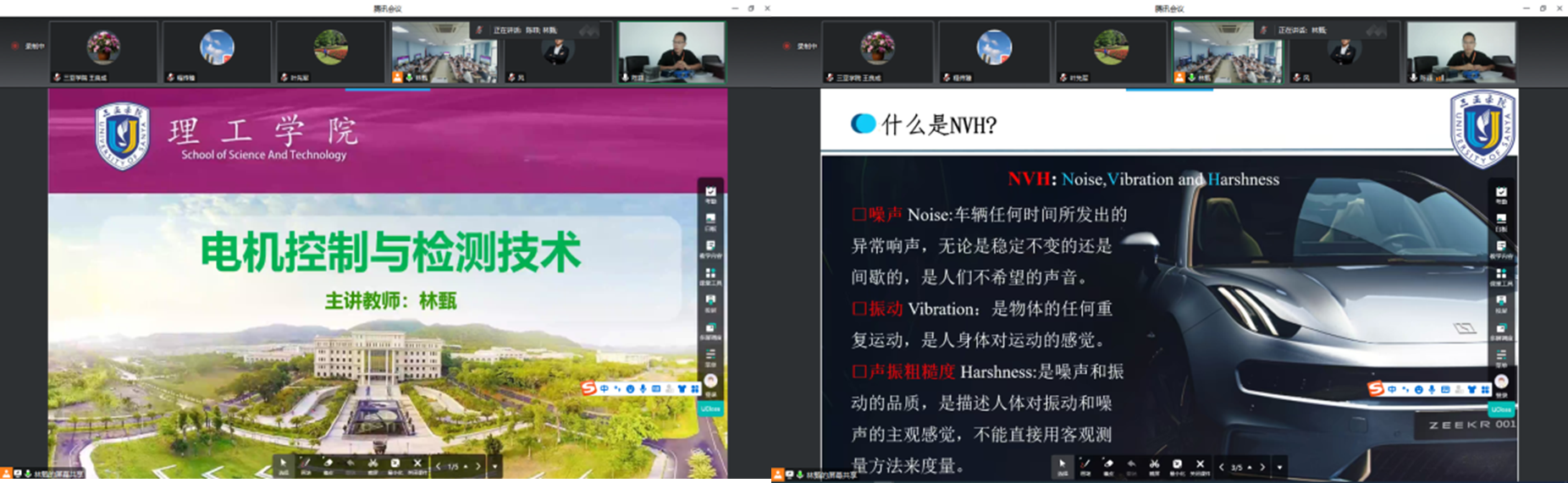1568x483 pixels.
Task: Open the menu list icon in left window sidebar
Action: 710,357
